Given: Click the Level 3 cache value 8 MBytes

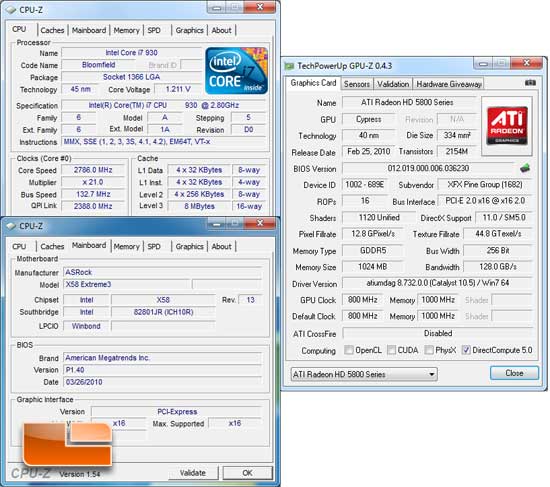Looking at the screenshot, I should click(199, 206).
